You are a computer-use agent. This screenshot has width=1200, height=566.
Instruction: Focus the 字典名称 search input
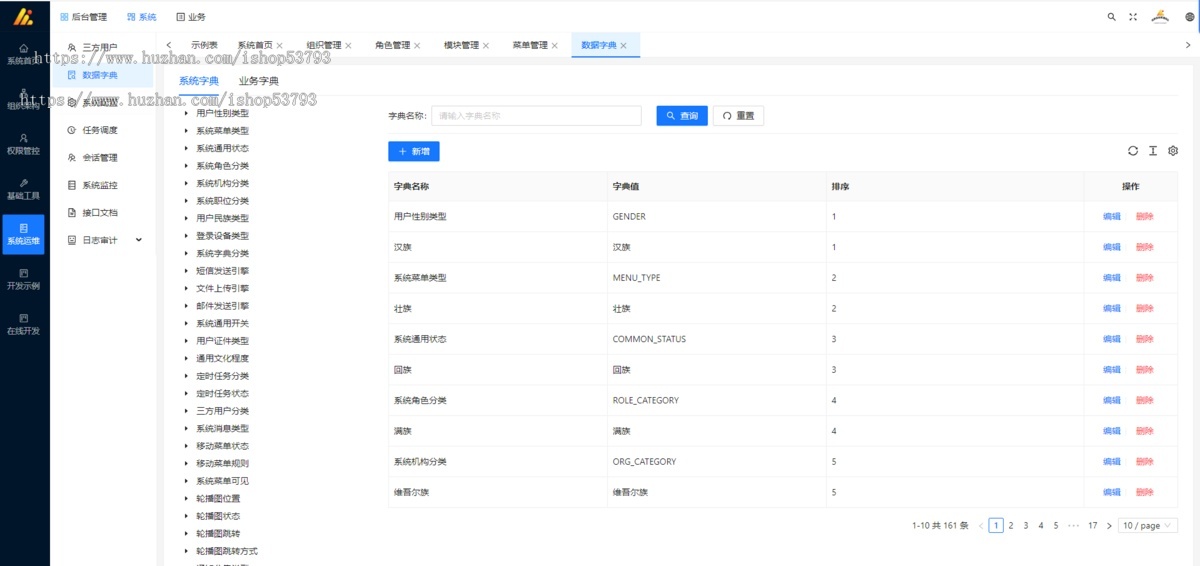pos(536,116)
